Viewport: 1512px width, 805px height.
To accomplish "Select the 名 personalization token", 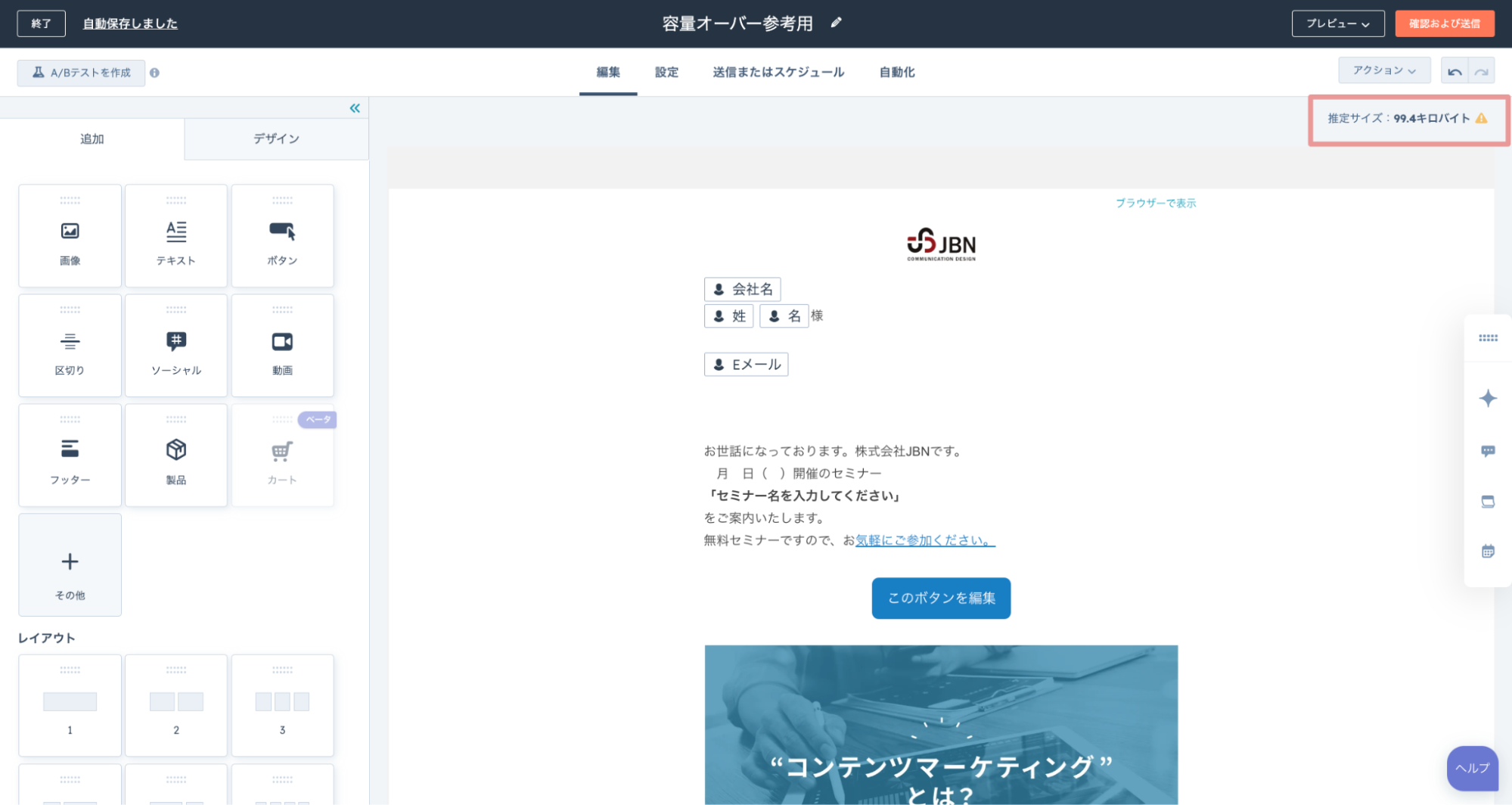I will point(784,315).
